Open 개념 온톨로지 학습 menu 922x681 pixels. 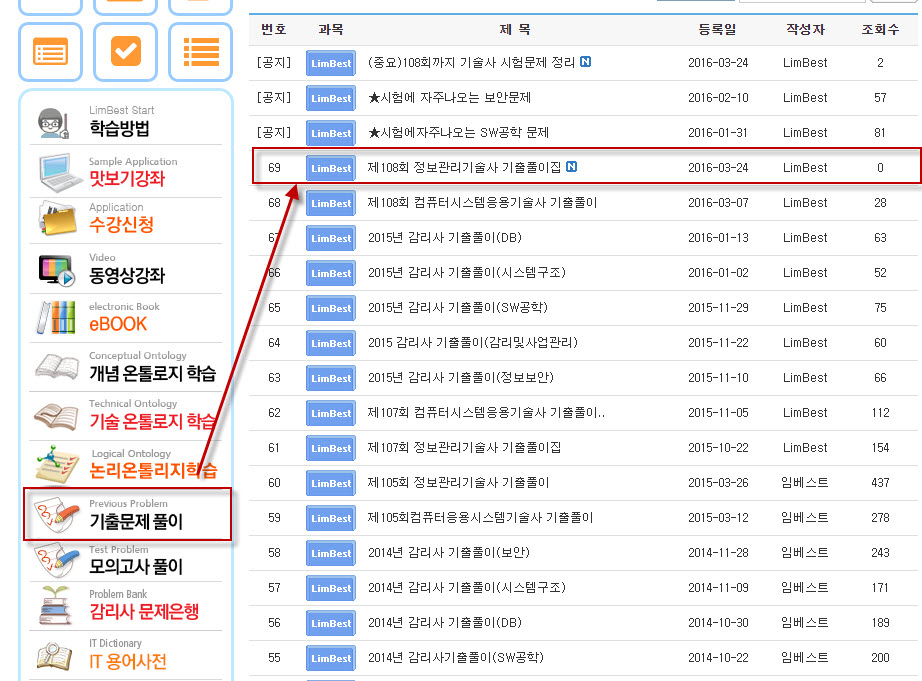click(152, 373)
